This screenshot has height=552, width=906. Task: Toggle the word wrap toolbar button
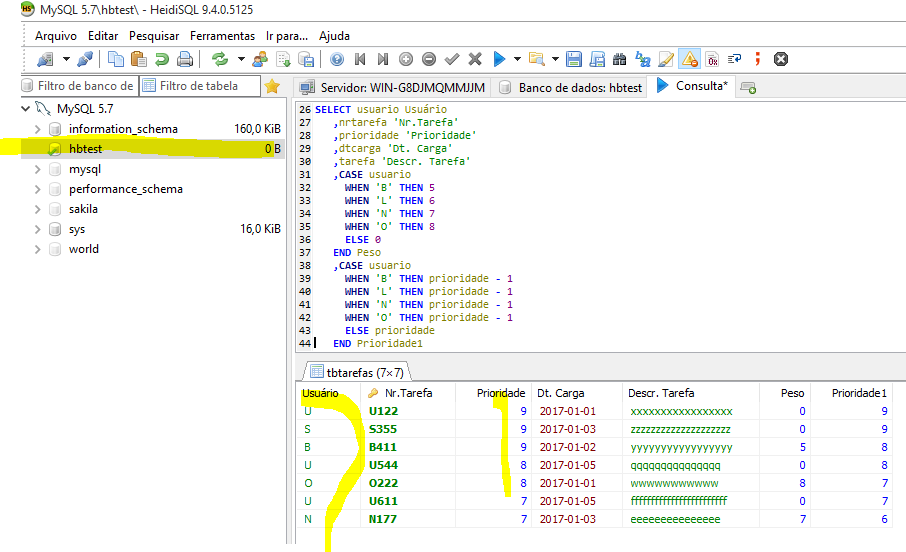coord(734,59)
